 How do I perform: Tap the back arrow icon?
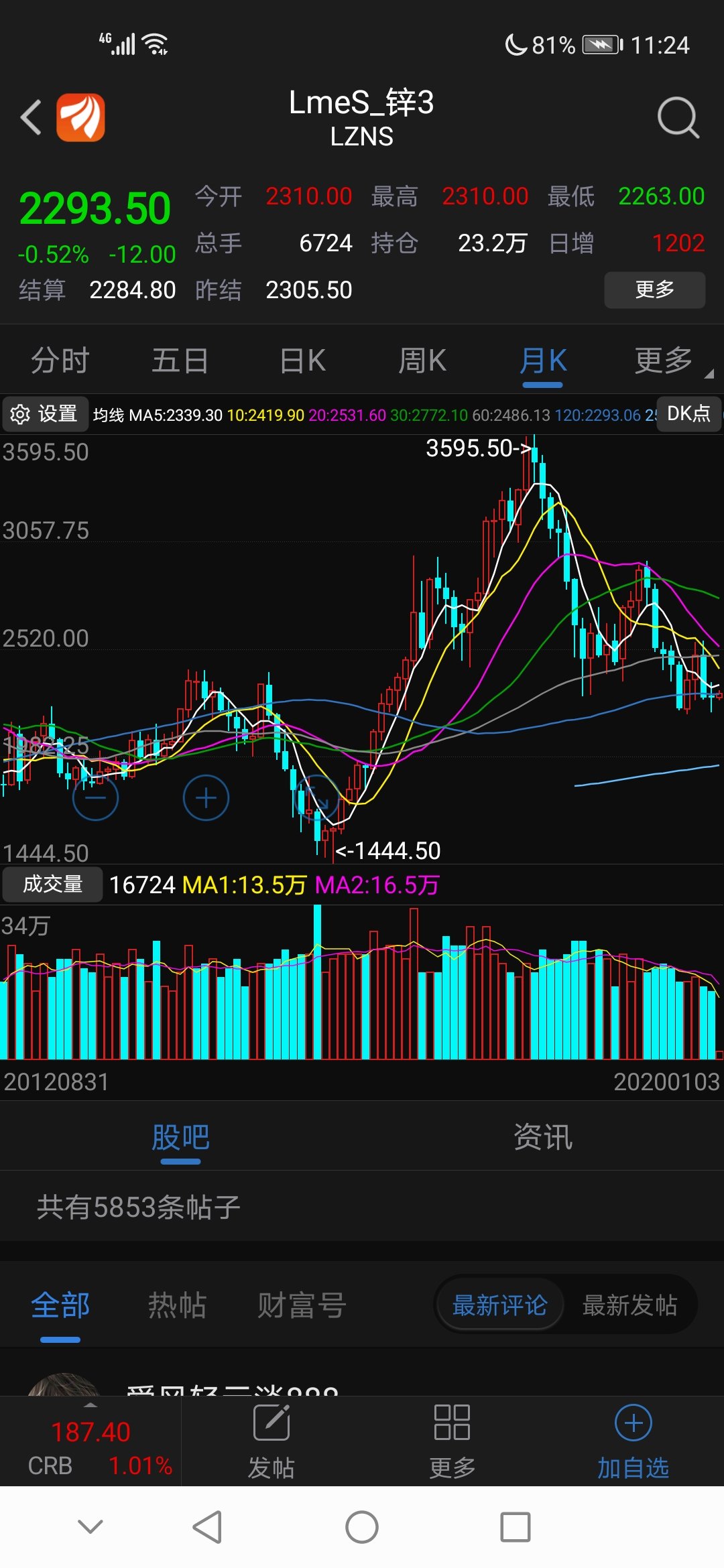(x=31, y=117)
